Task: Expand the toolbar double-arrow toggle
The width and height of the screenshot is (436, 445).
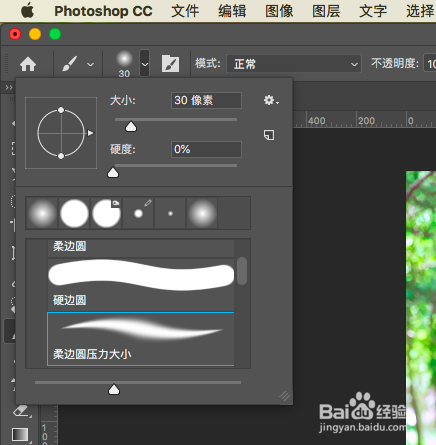Action: [9, 88]
